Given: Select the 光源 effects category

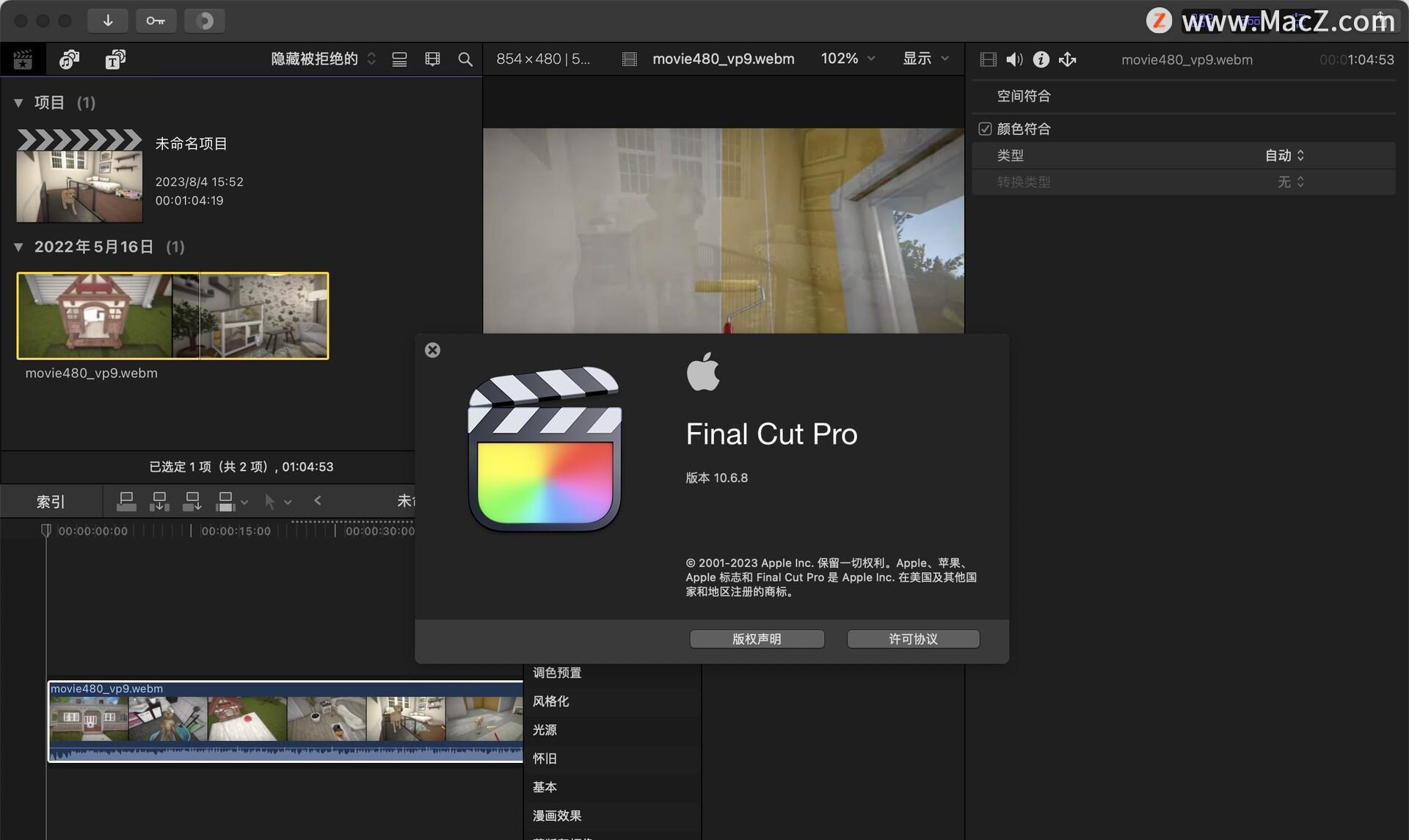Looking at the screenshot, I should coord(612,730).
